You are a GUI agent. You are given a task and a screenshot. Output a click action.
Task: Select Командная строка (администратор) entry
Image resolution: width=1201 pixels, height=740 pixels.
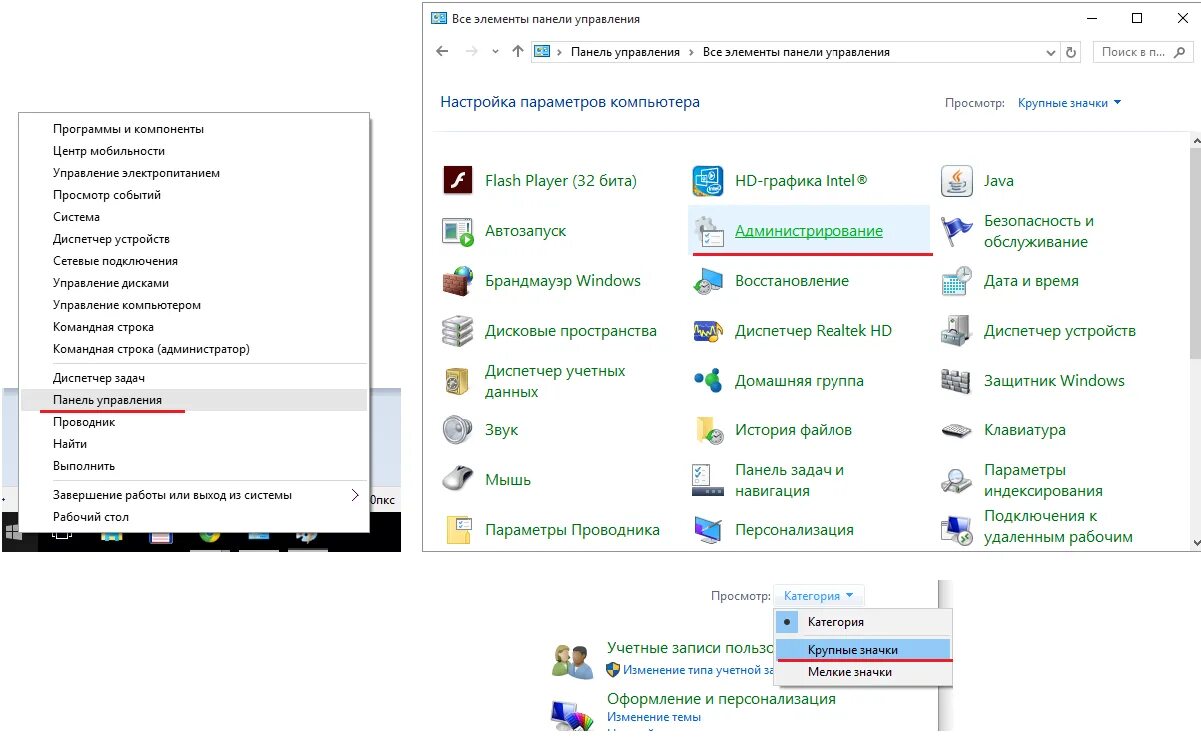(195, 349)
